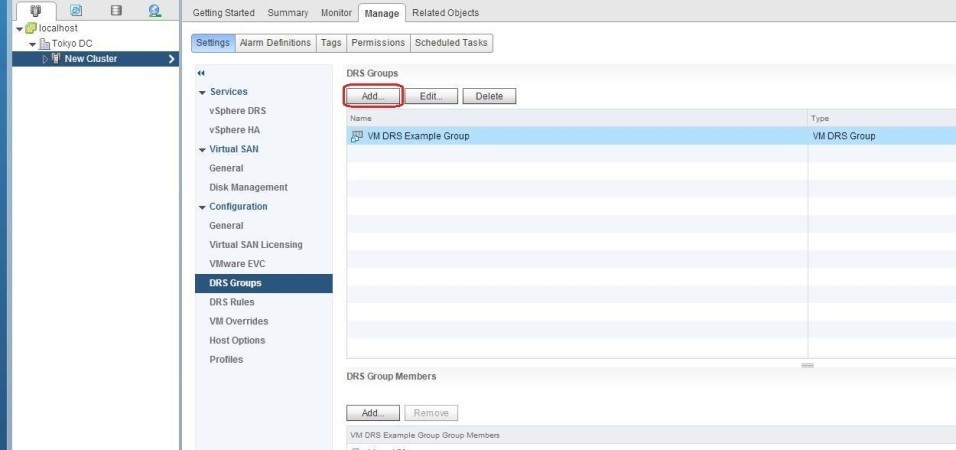
Task: Select New Cluster in the inventory tree
Action: coord(91,59)
